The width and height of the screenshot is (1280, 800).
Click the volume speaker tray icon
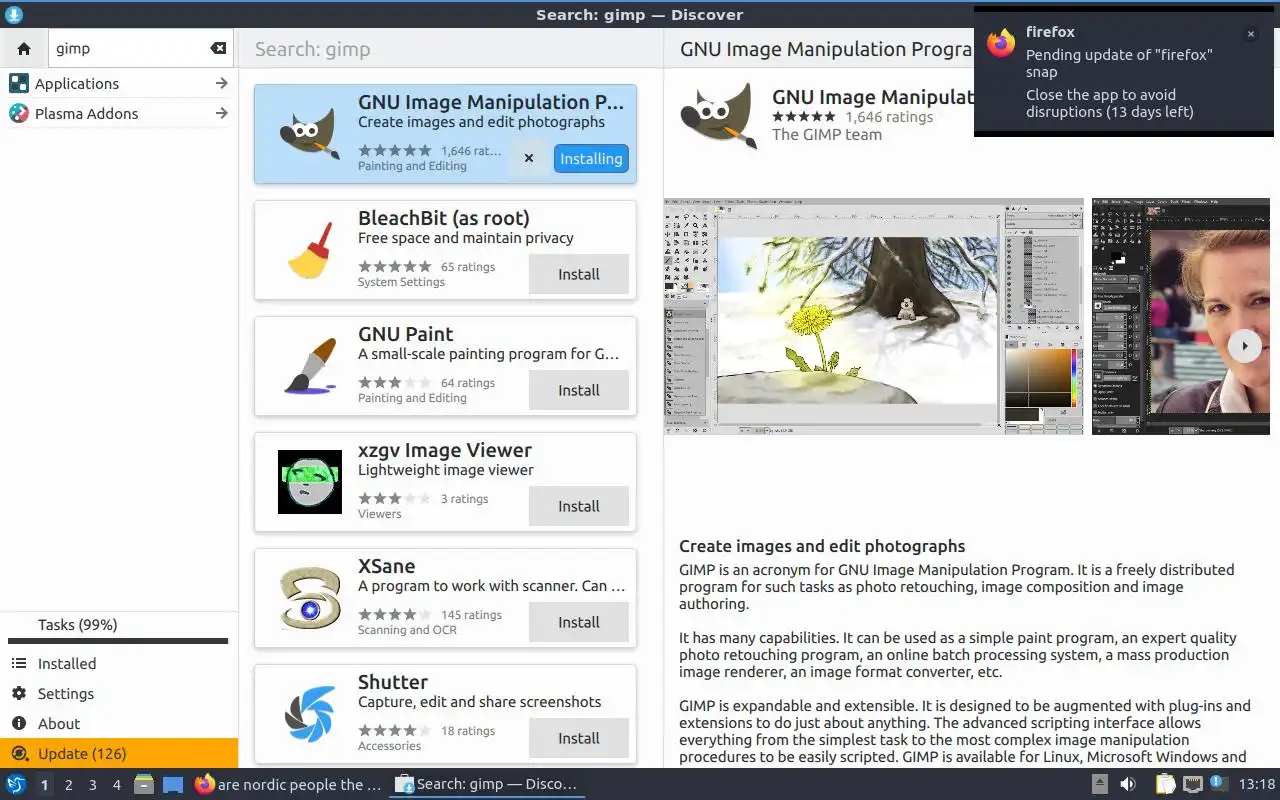[x=1128, y=785]
